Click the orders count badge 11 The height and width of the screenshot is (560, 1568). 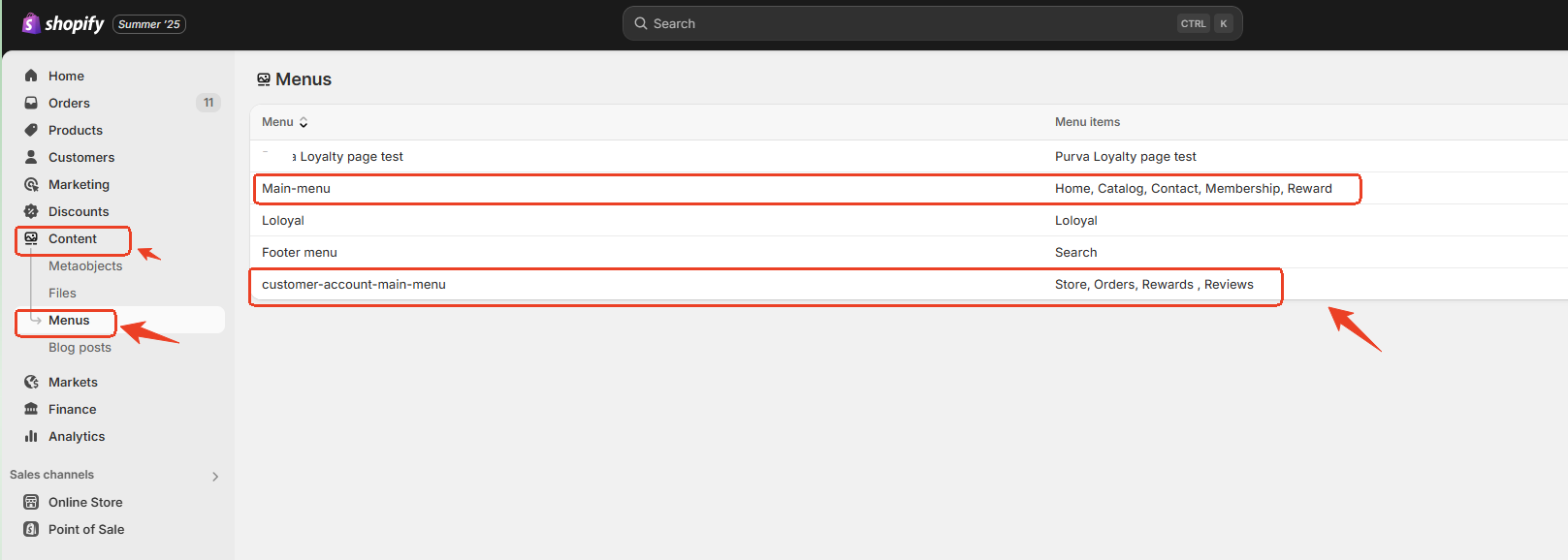coord(208,103)
